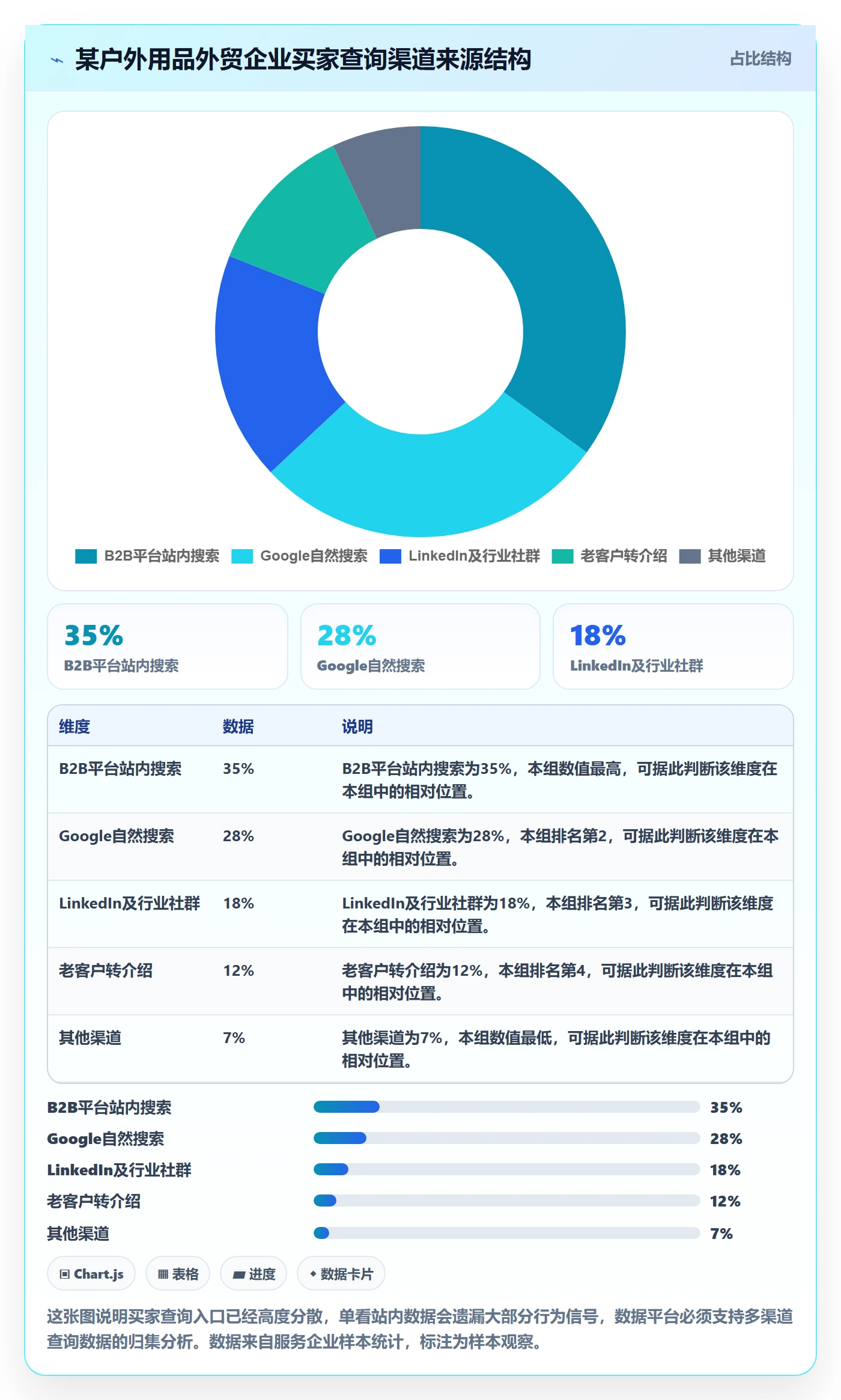Select the 28% Google自然搜索 card
The width and height of the screenshot is (841, 1400).
[x=421, y=647]
